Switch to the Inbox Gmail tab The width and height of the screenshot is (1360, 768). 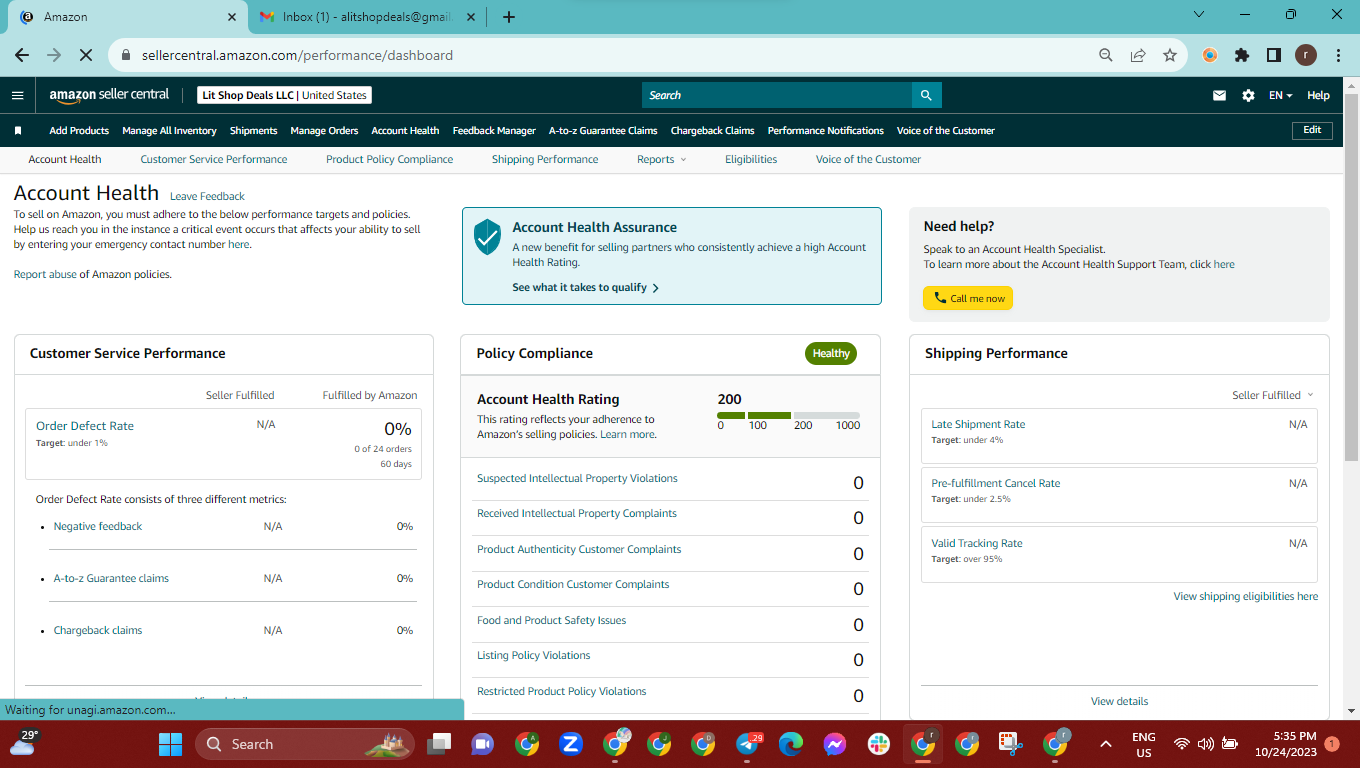(368, 17)
